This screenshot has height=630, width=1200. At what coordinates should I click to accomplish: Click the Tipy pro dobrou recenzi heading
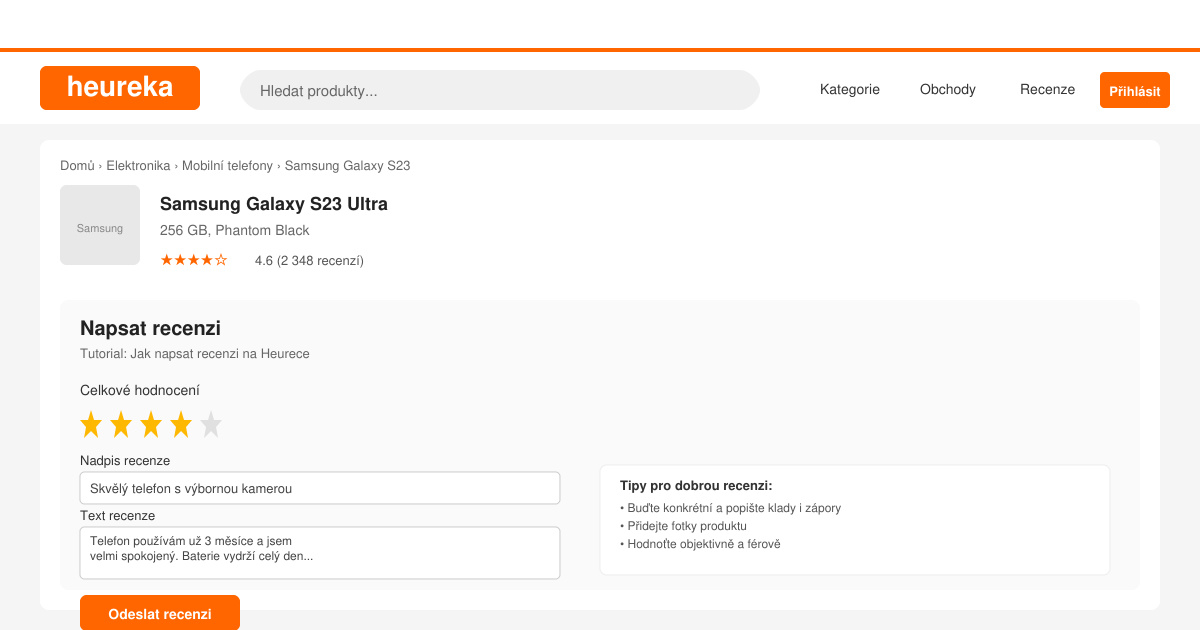click(x=696, y=486)
